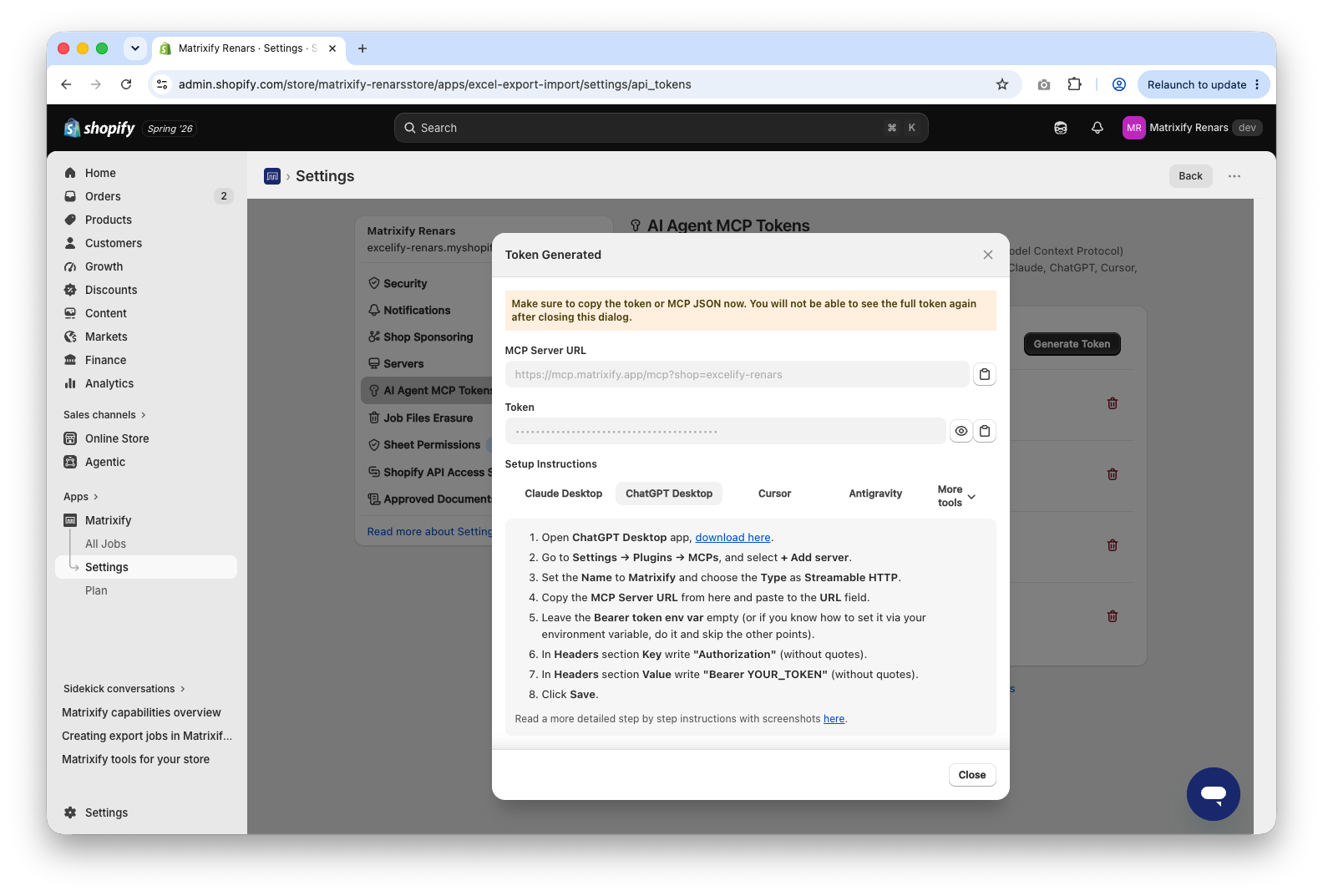1323x896 pixels.
Task: Click the masked Token field
Action: (725, 431)
